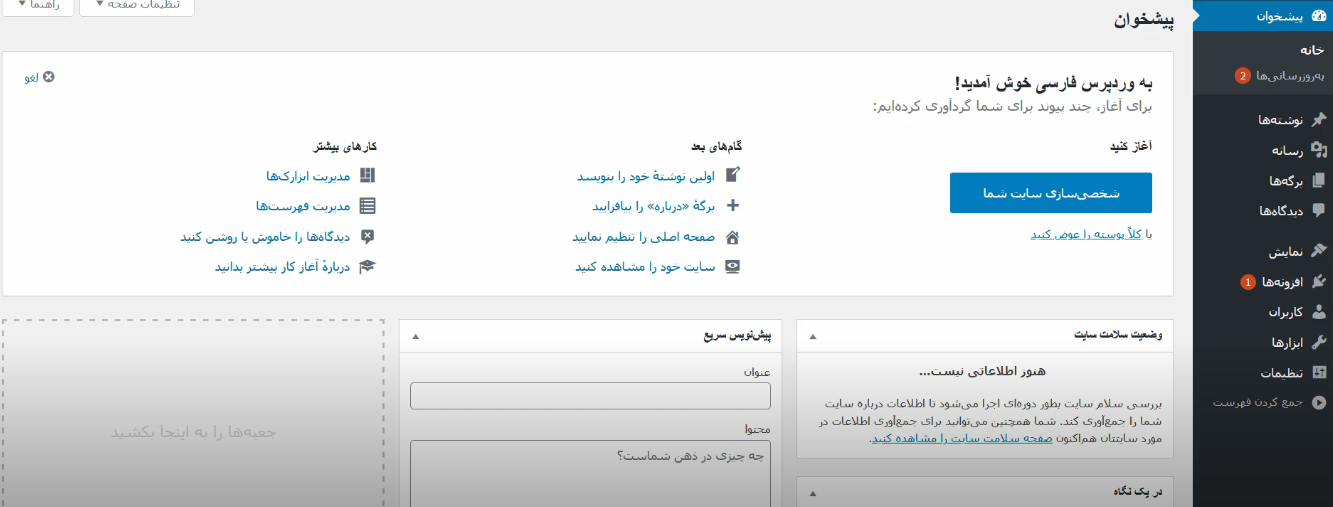Click the person icon for کاربران

tap(1318, 312)
